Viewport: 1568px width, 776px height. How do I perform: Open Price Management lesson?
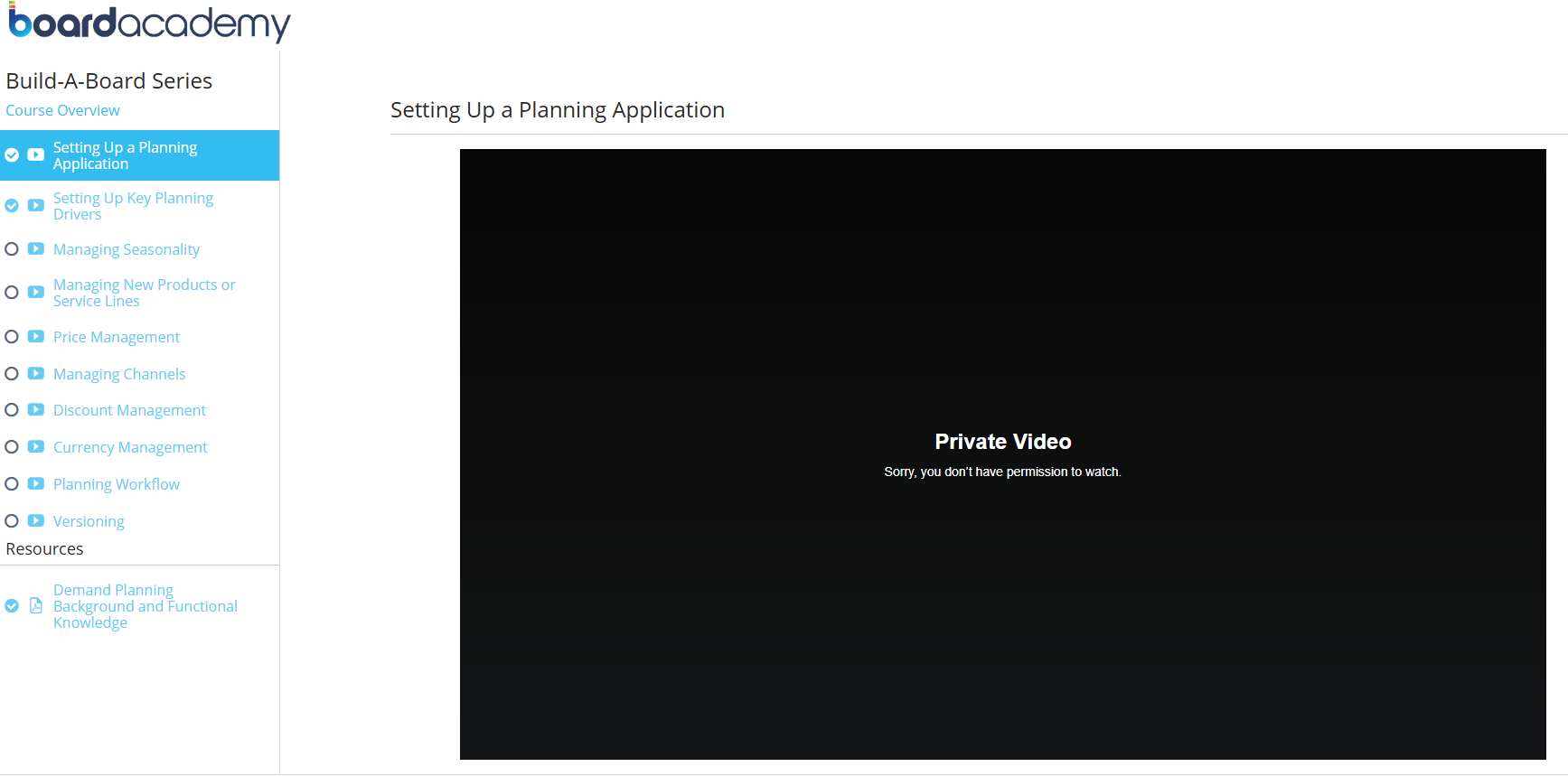117,337
